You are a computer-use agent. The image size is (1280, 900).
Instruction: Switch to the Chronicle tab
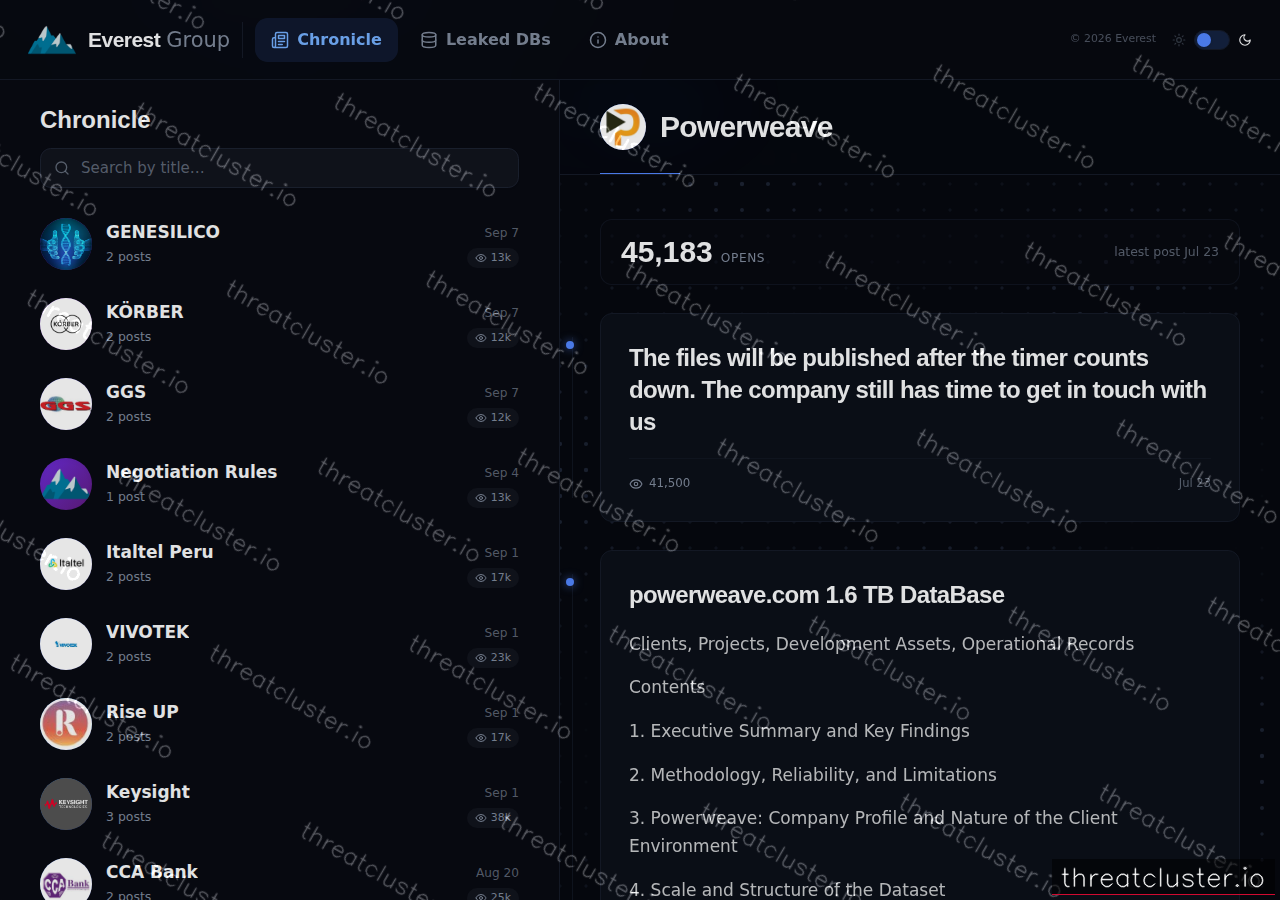326,40
